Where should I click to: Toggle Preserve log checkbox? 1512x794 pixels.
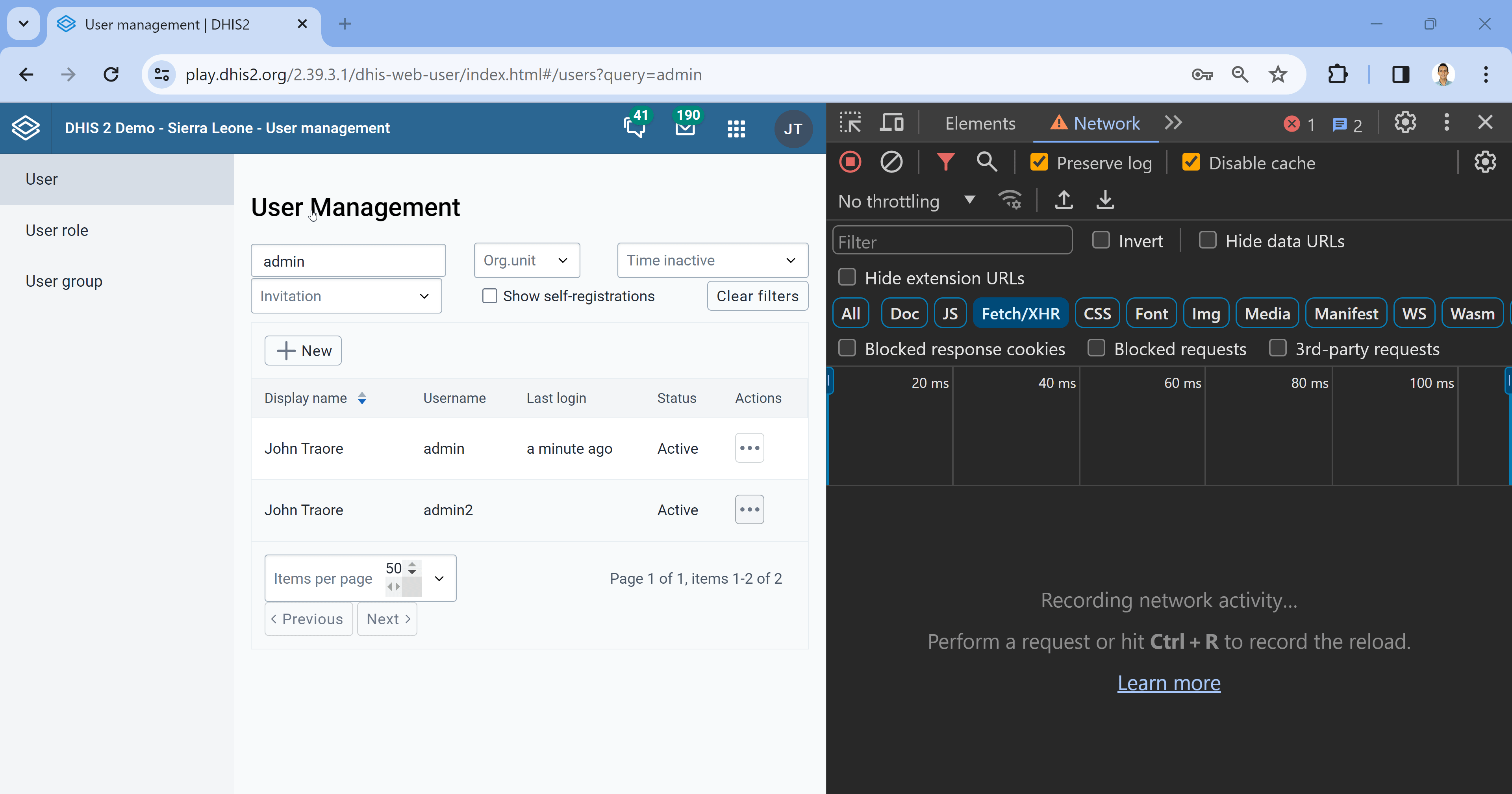point(1039,162)
